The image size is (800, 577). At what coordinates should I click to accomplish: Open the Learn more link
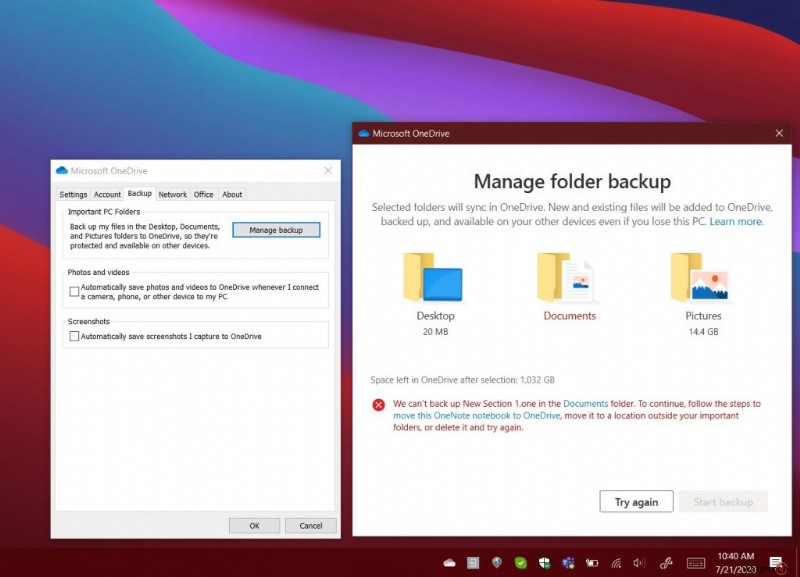click(734, 221)
